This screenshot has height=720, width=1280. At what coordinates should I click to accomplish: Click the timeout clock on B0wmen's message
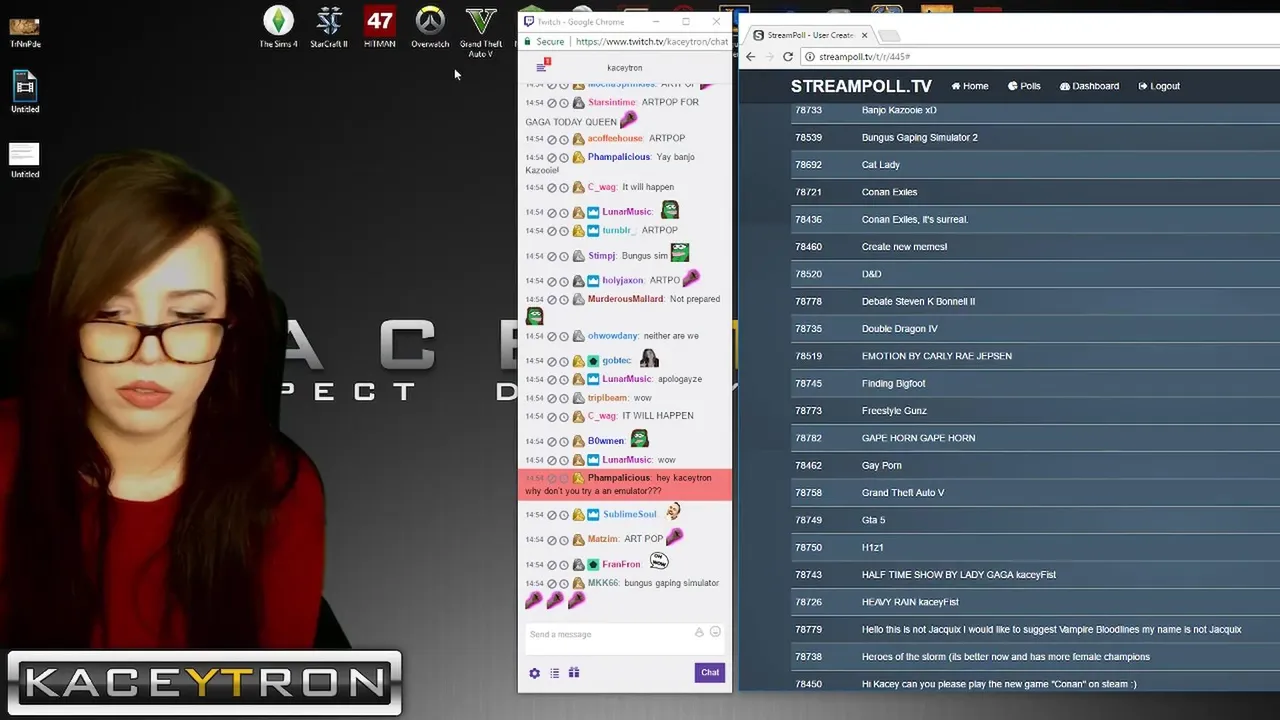point(564,441)
